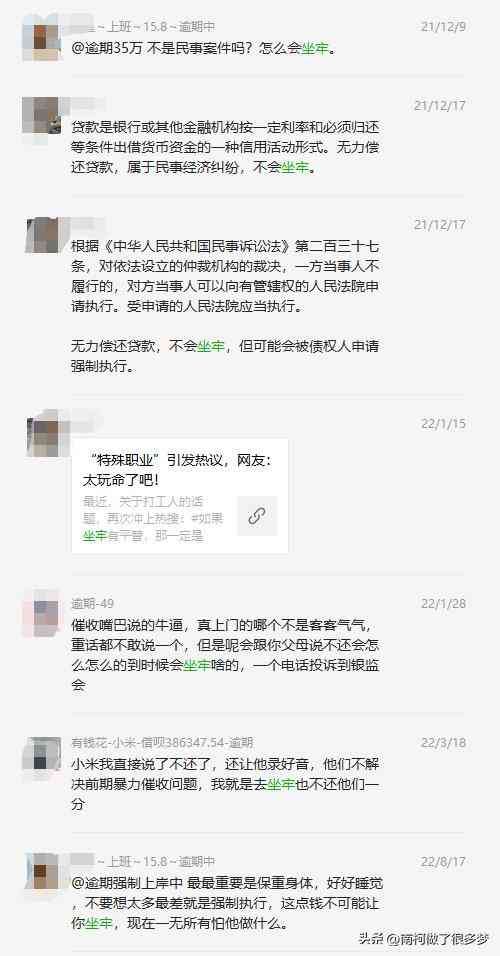Click the green 坐牢 keyword in first message
The height and width of the screenshot is (956, 500).
click(x=315, y=49)
